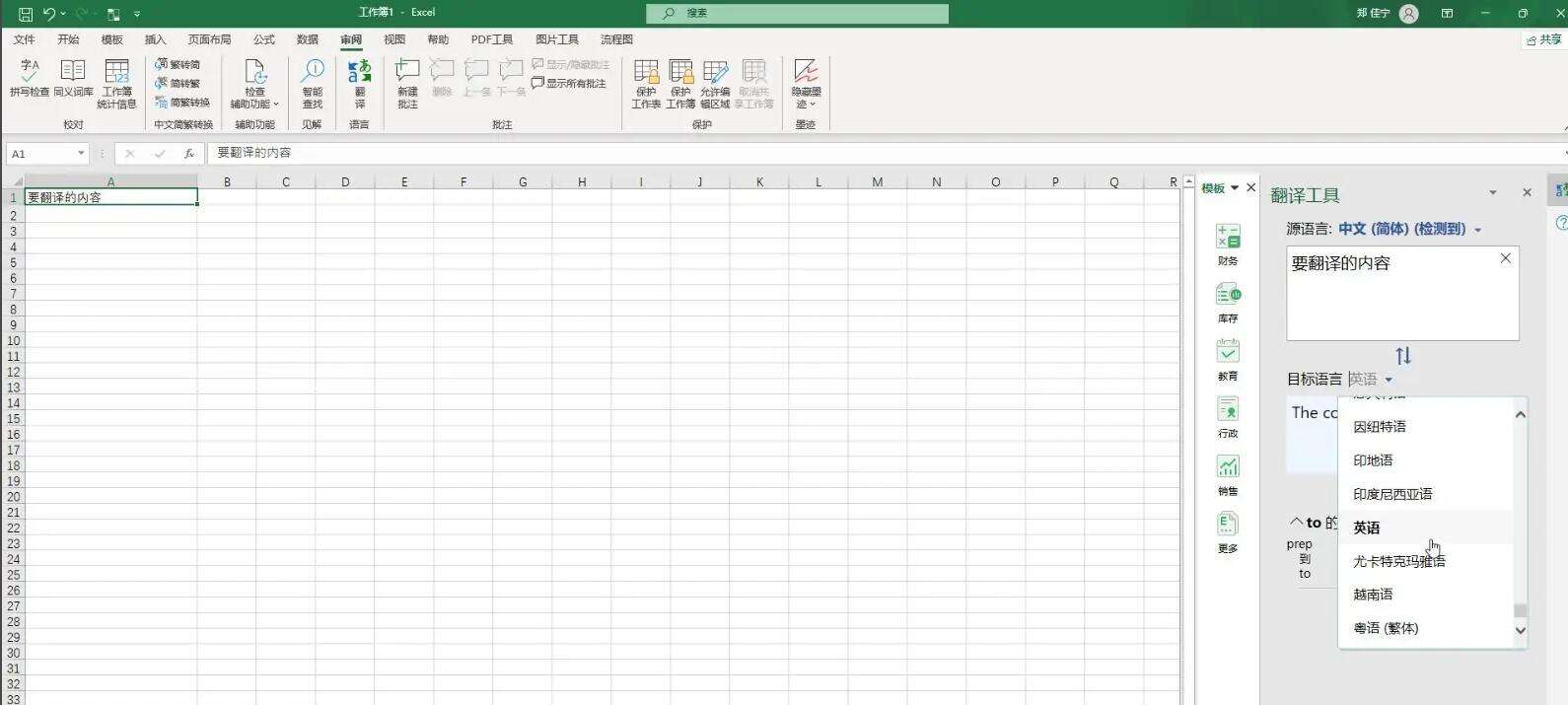Click the select-all corner of the sheet
Viewport: 1568px width, 705px height.
(x=13, y=181)
